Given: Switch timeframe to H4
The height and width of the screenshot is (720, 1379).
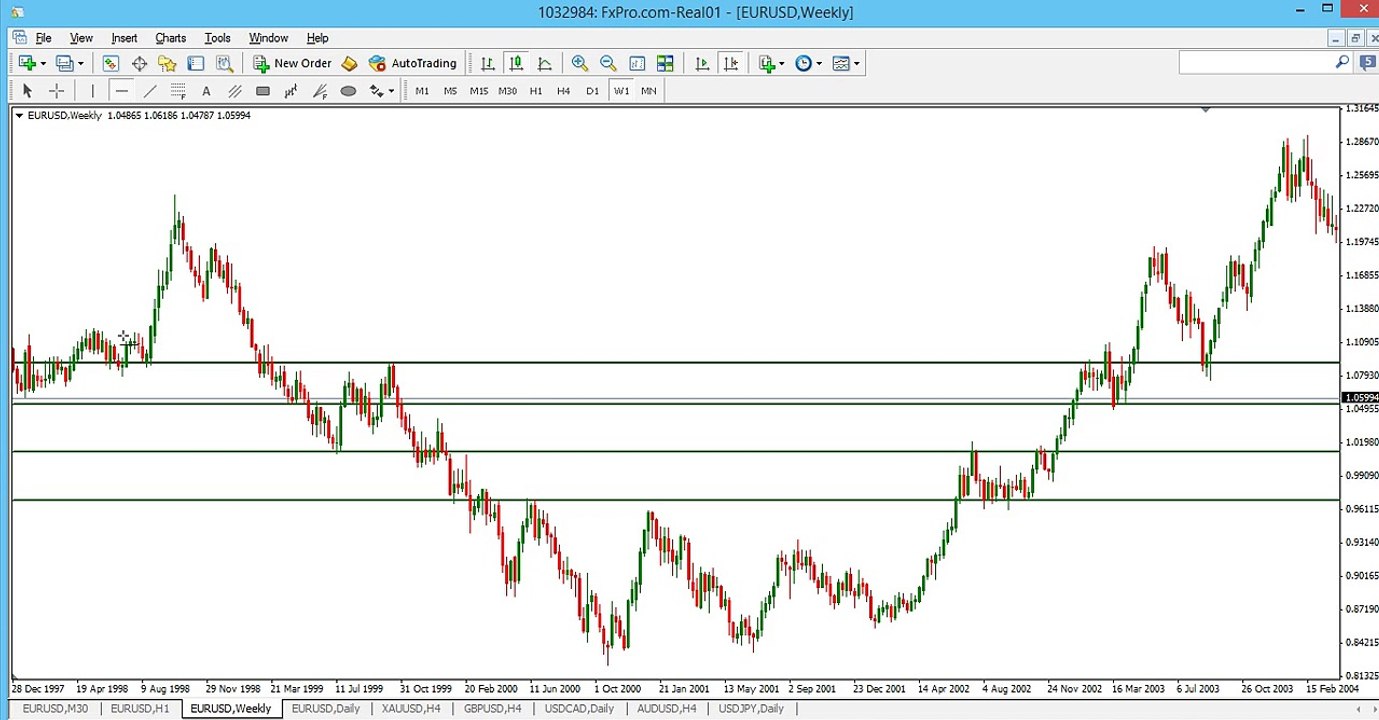Looking at the screenshot, I should coord(564,91).
